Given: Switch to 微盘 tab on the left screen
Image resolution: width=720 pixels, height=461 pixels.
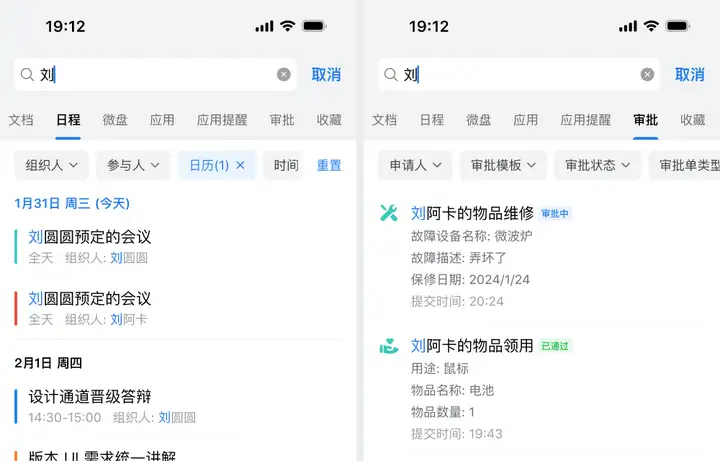Looking at the screenshot, I should tap(115, 120).
